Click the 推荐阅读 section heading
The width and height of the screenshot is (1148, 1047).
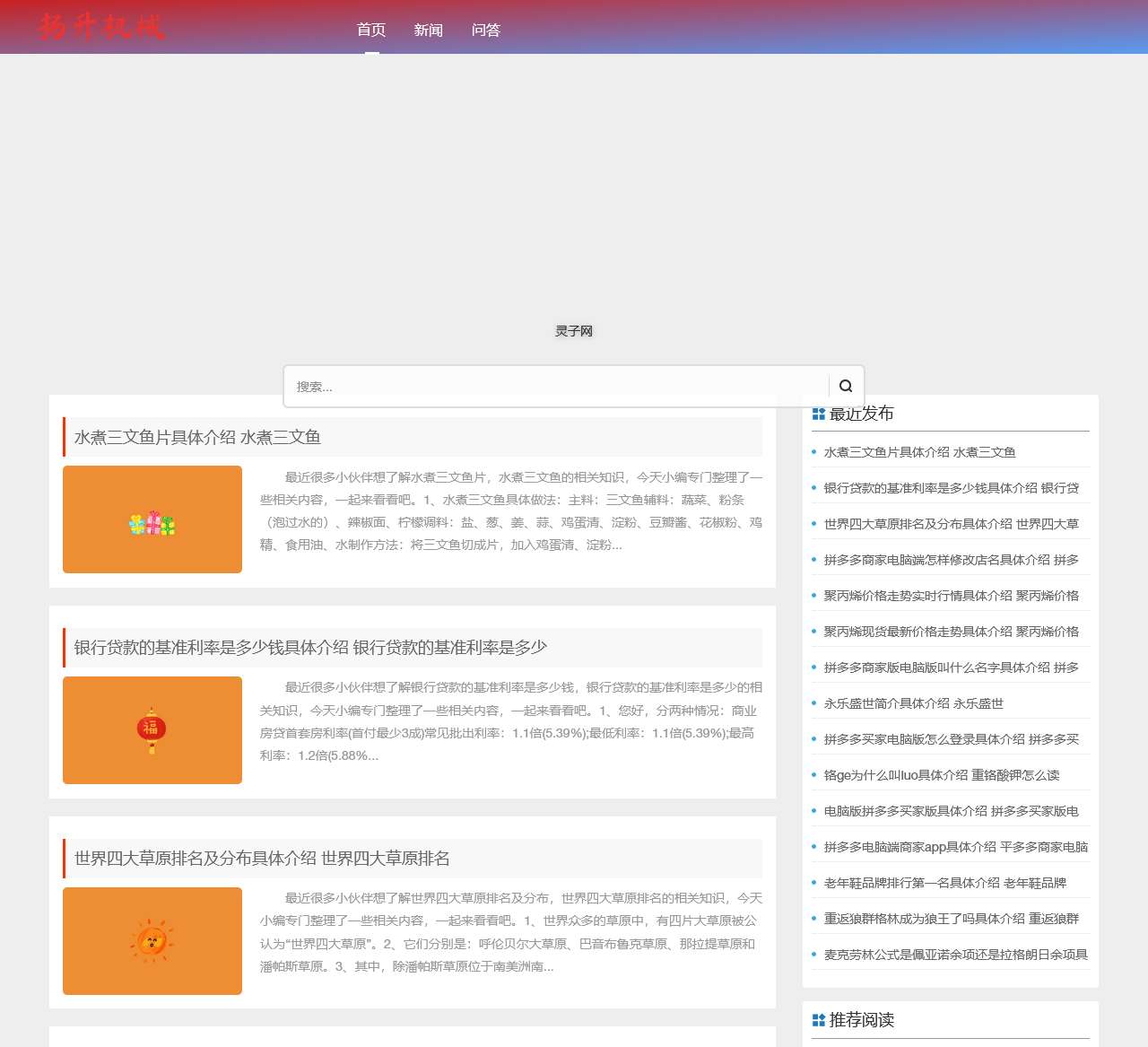click(x=861, y=1020)
